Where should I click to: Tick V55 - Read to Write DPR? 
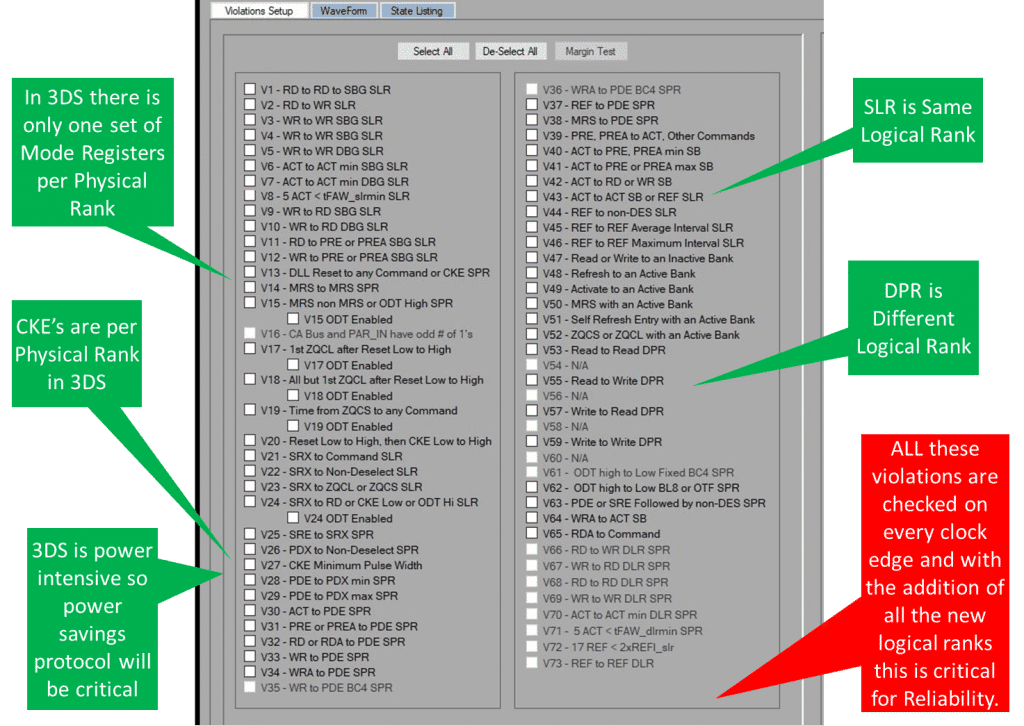(533, 381)
